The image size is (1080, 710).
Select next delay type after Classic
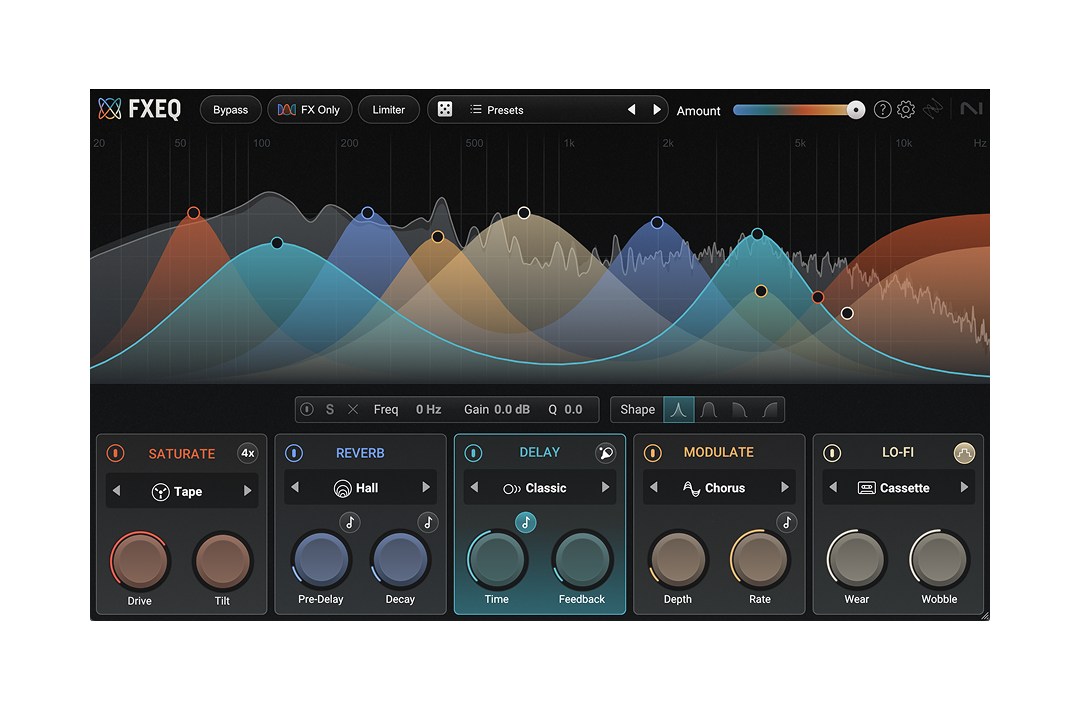[605, 487]
